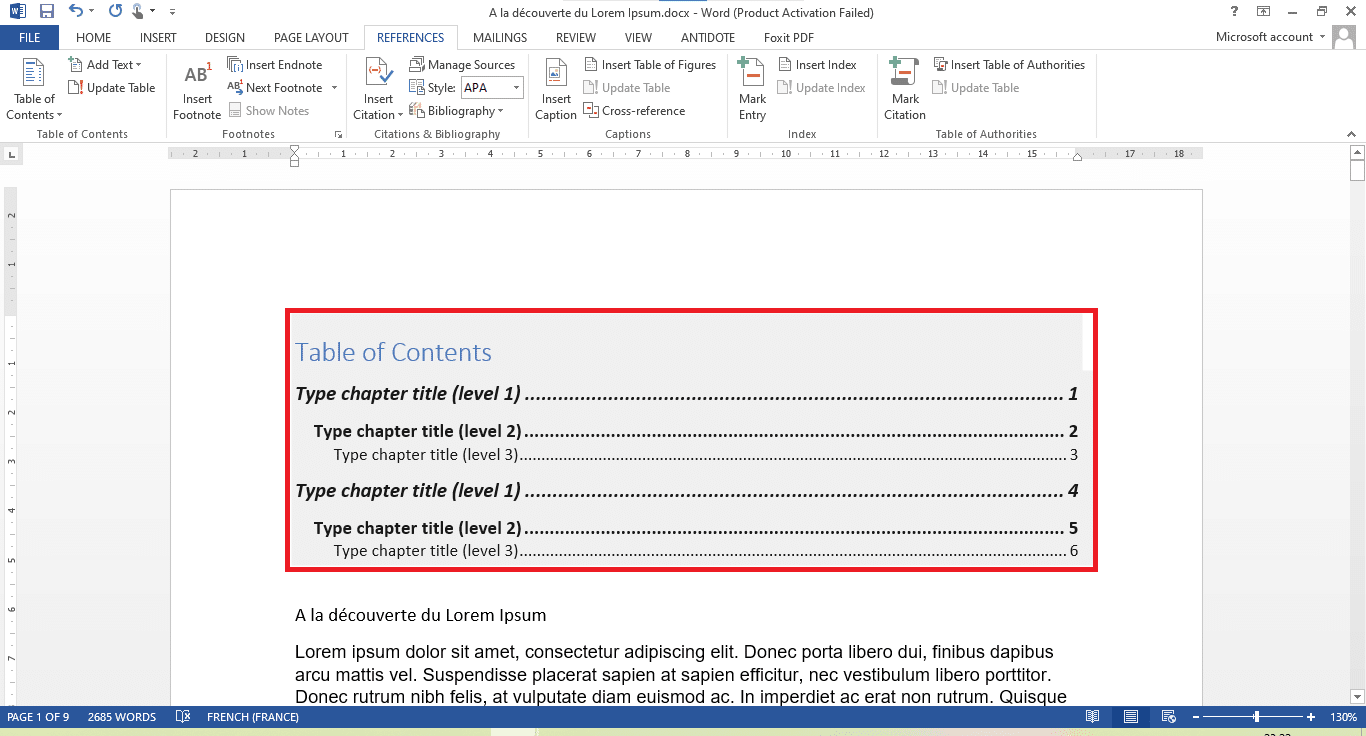
Task: Open Ribbon Display Options
Action: point(1264,12)
